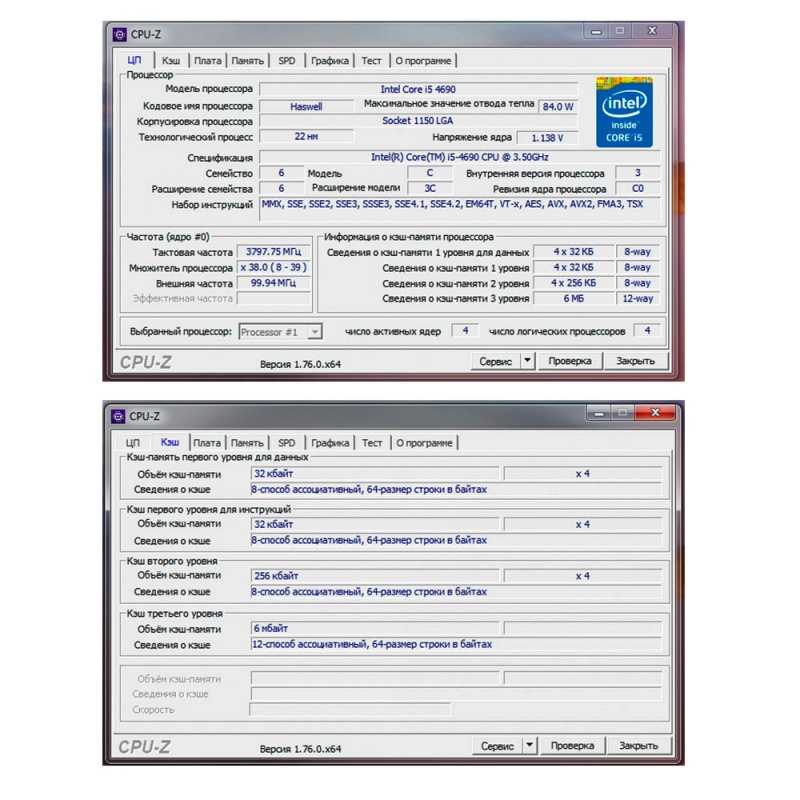Viewport: 800px width, 800px height.
Task: Click the Закрыть button in the bottom window
Action: tap(638, 746)
